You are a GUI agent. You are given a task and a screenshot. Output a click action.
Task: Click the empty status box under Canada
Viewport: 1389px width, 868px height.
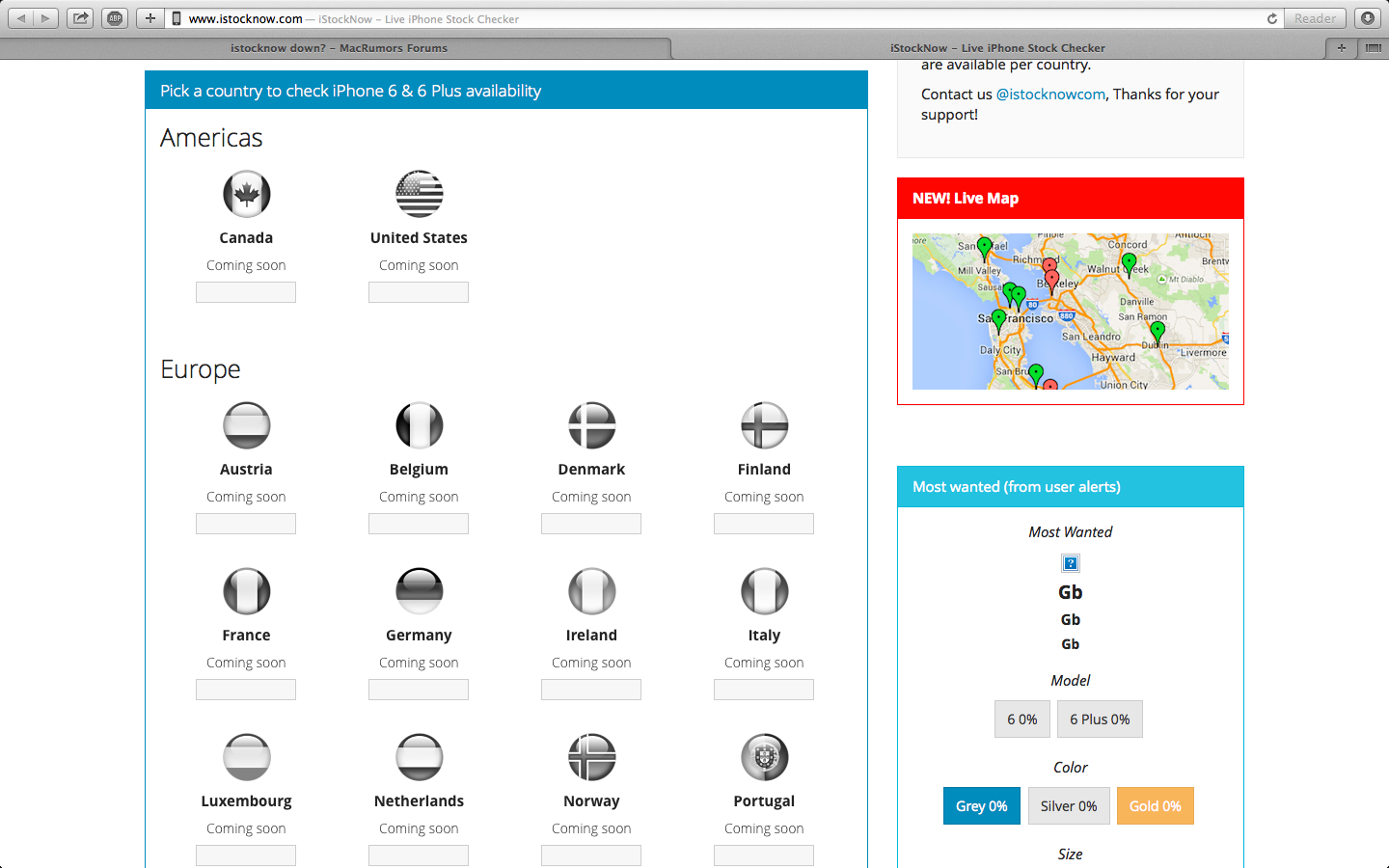246,292
